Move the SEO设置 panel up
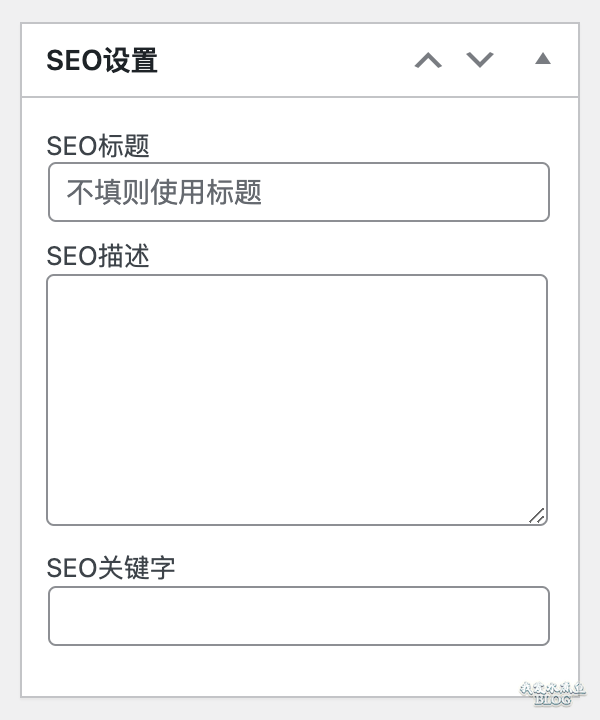This screenshot has width=600, height=720. point(428,60)
